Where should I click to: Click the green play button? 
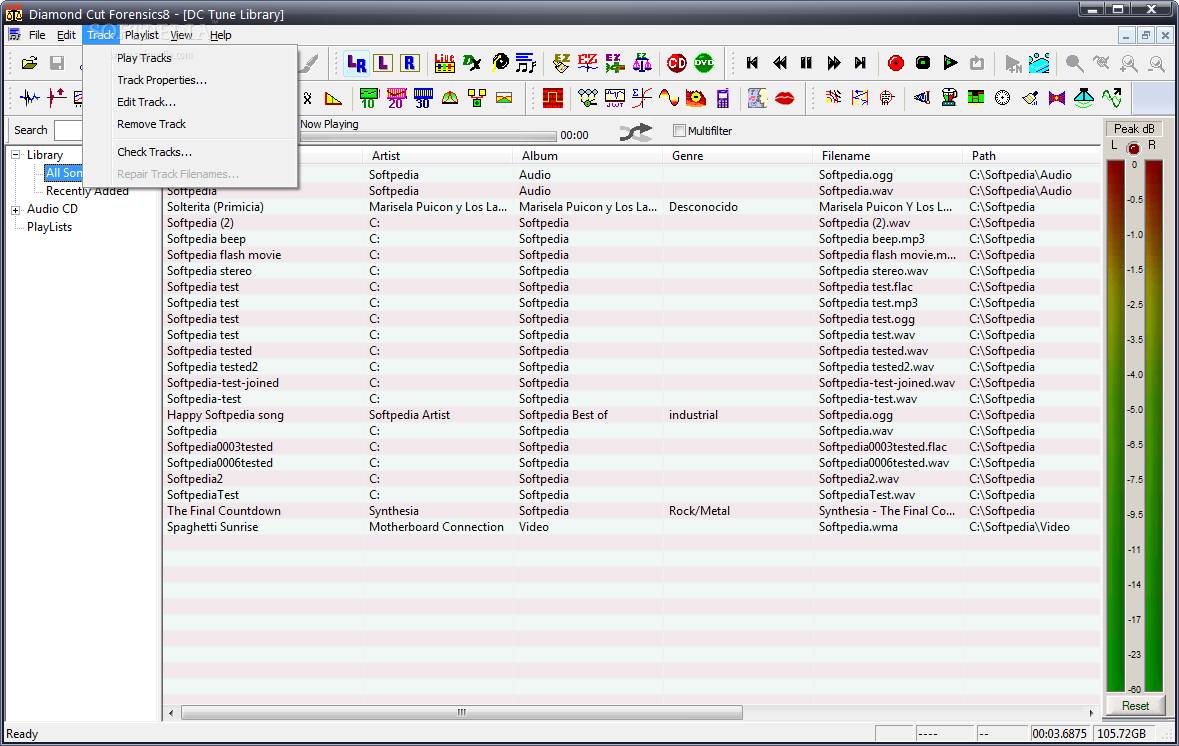point(950,63)
